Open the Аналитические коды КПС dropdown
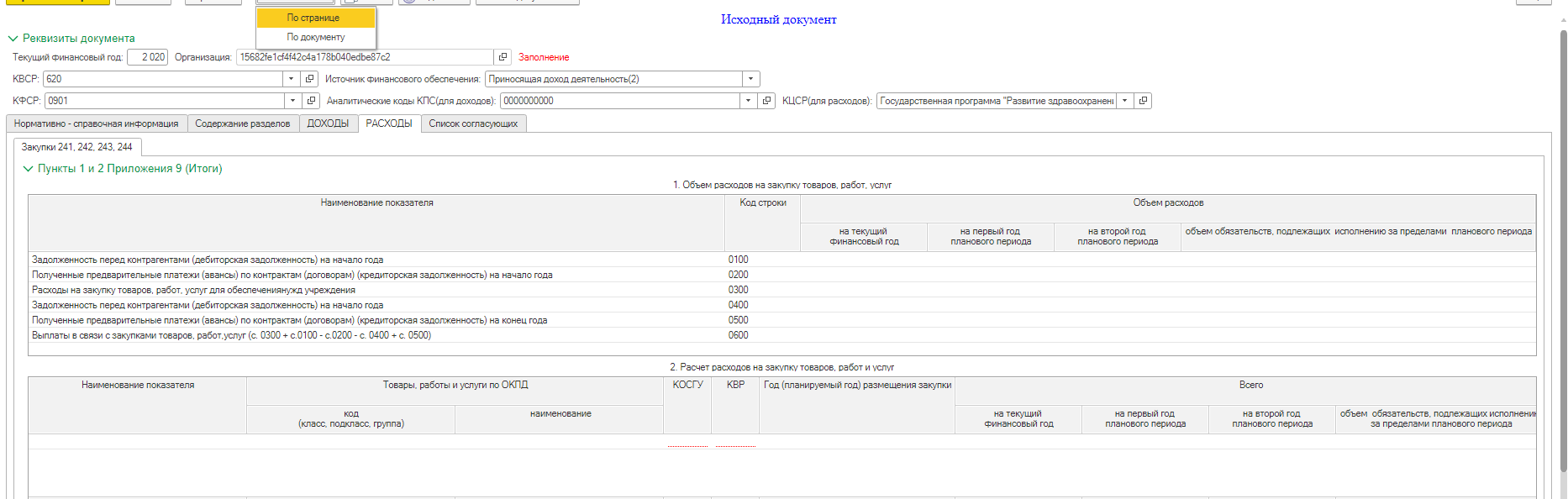 [x=748, y=101]
